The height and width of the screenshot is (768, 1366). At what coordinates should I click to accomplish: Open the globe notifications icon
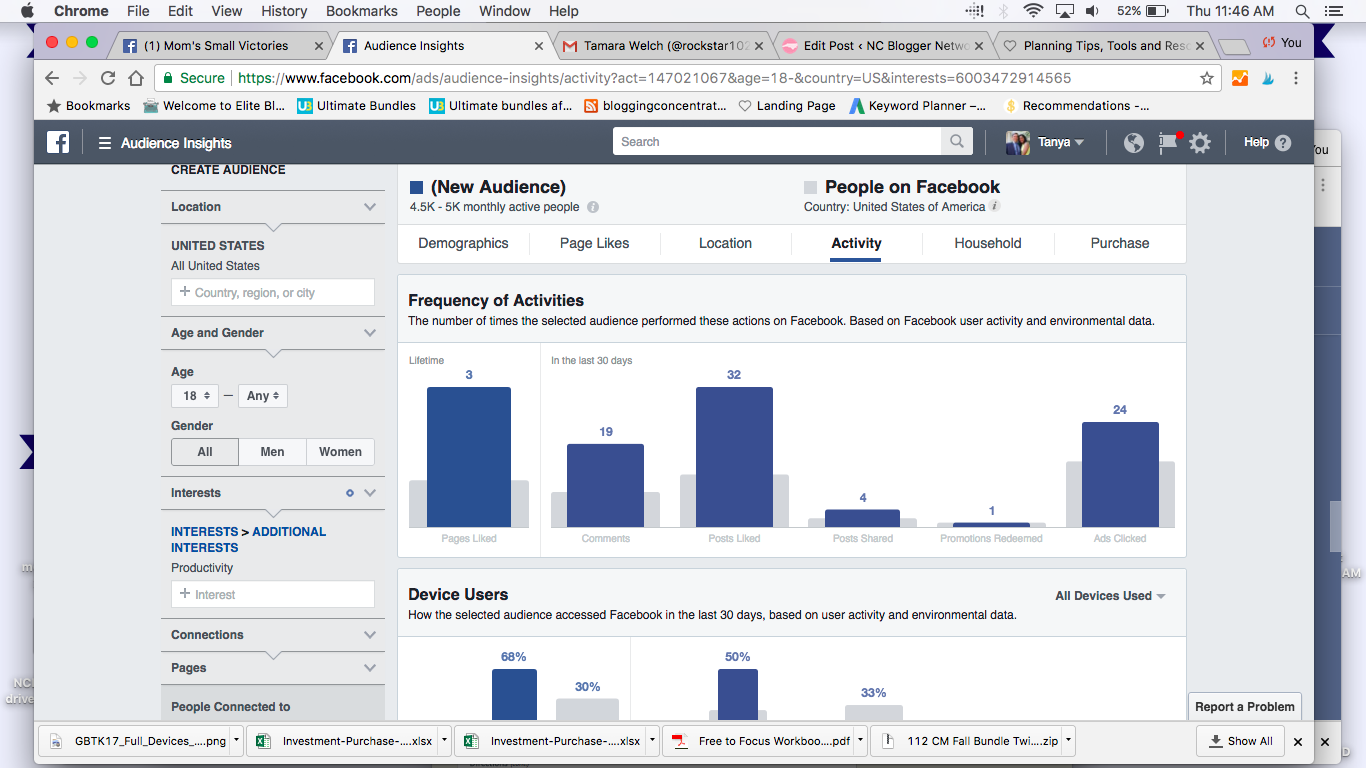click(1133, 143)
